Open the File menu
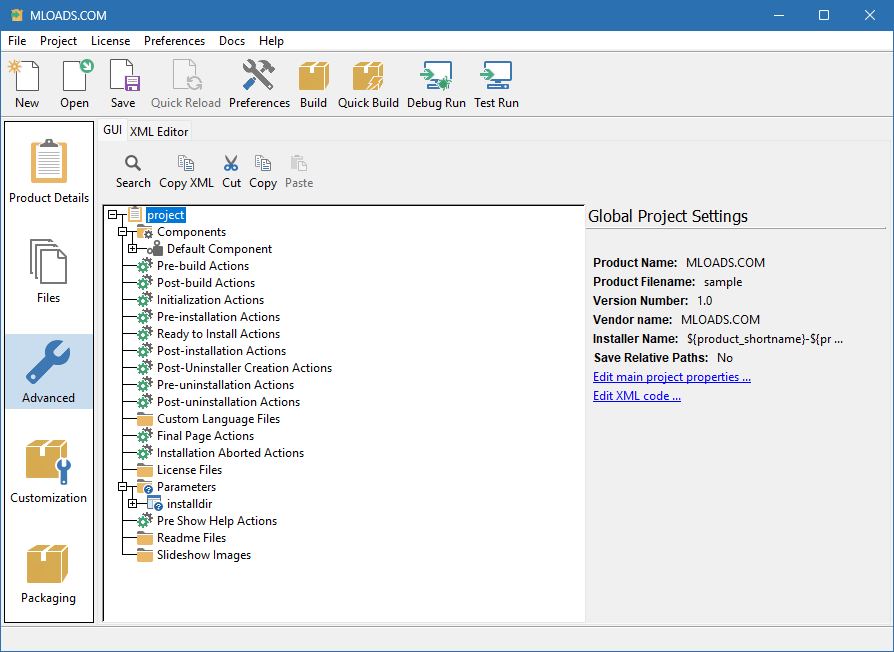The image size is (894, 652). tap(17, 41)
